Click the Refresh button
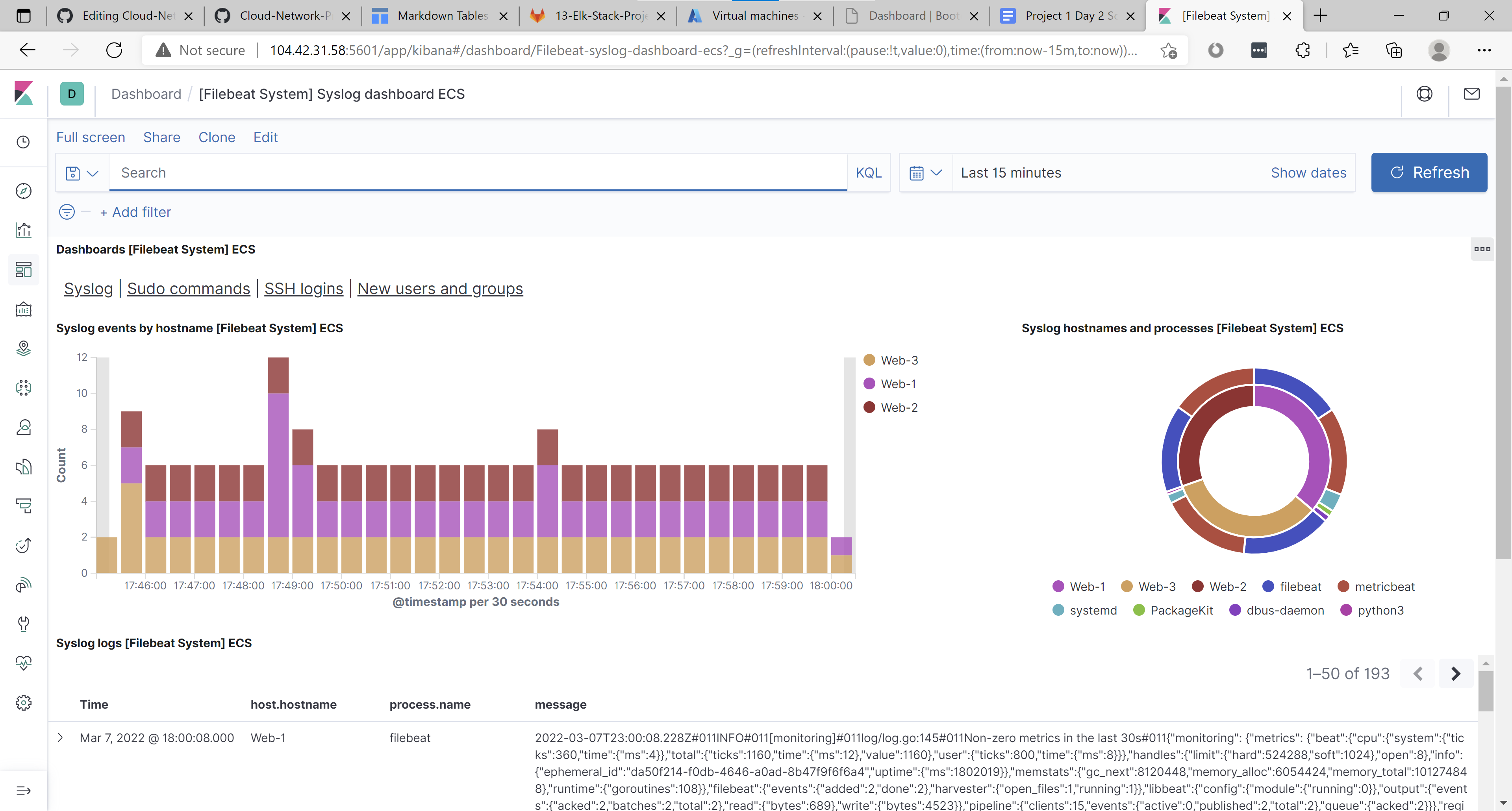Image resolution: width=1512 pixels, height=811 pixels. (1429, 172)
